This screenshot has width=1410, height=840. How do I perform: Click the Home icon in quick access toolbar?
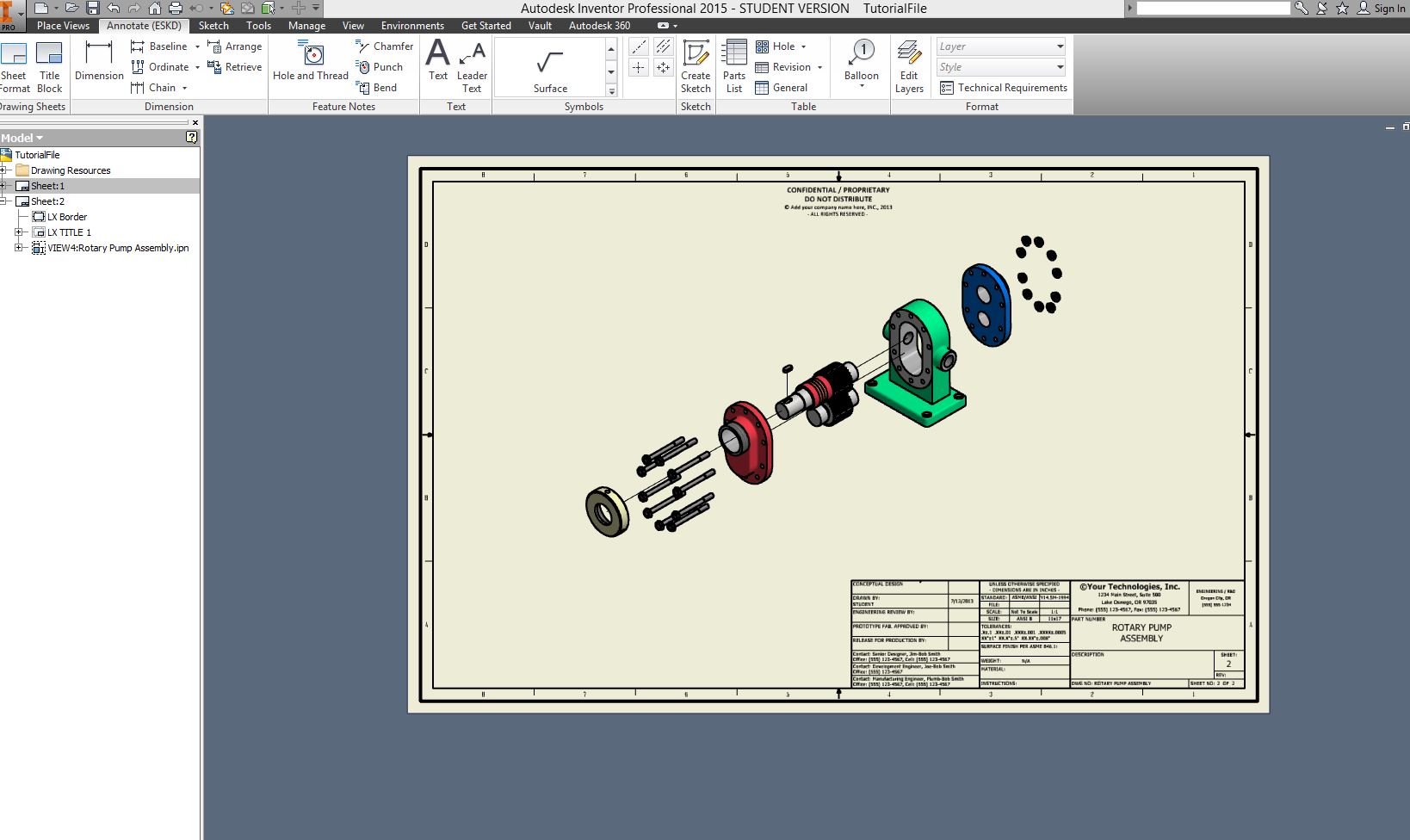pos(155,8)
